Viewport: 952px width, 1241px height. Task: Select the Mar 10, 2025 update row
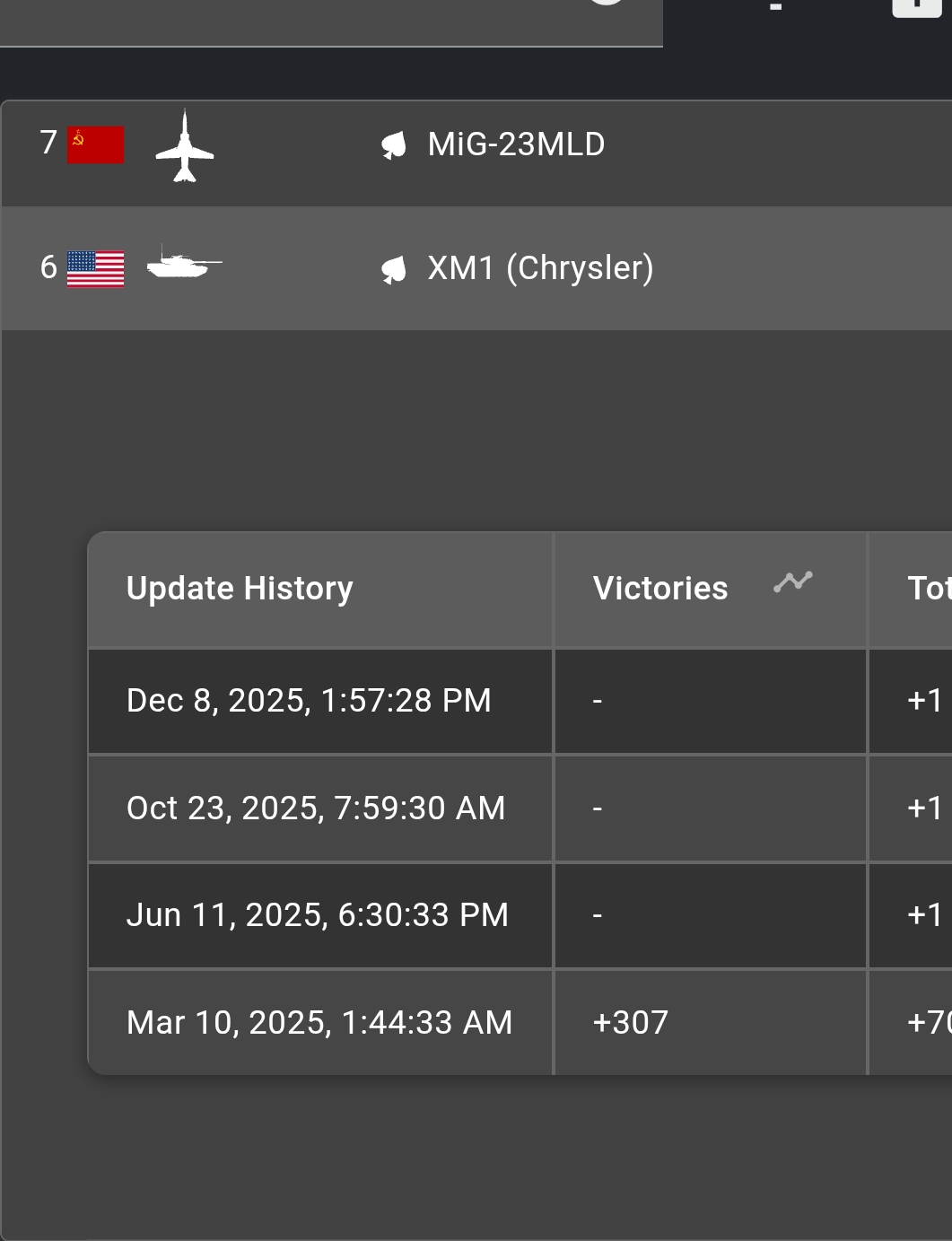[319, 1023]
